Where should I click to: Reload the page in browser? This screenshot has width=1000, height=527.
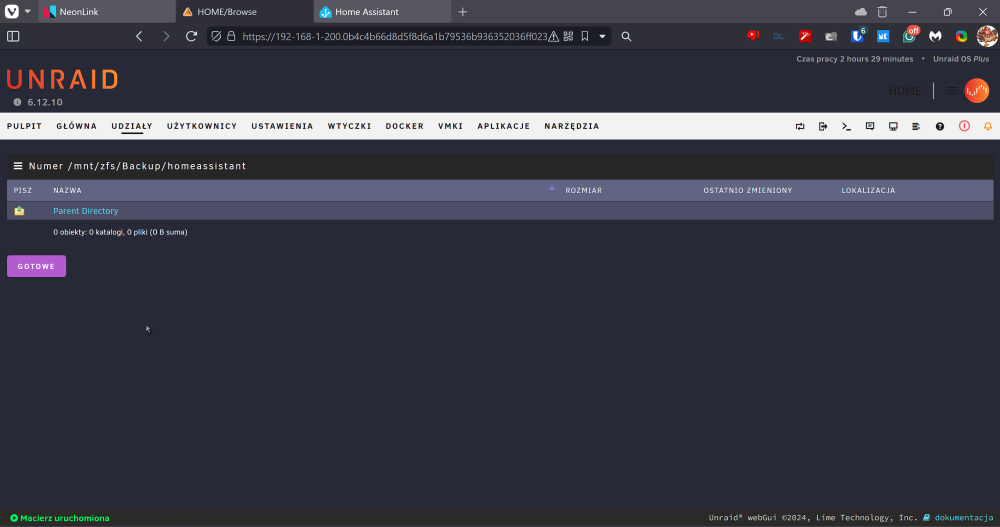click(191, 36)
